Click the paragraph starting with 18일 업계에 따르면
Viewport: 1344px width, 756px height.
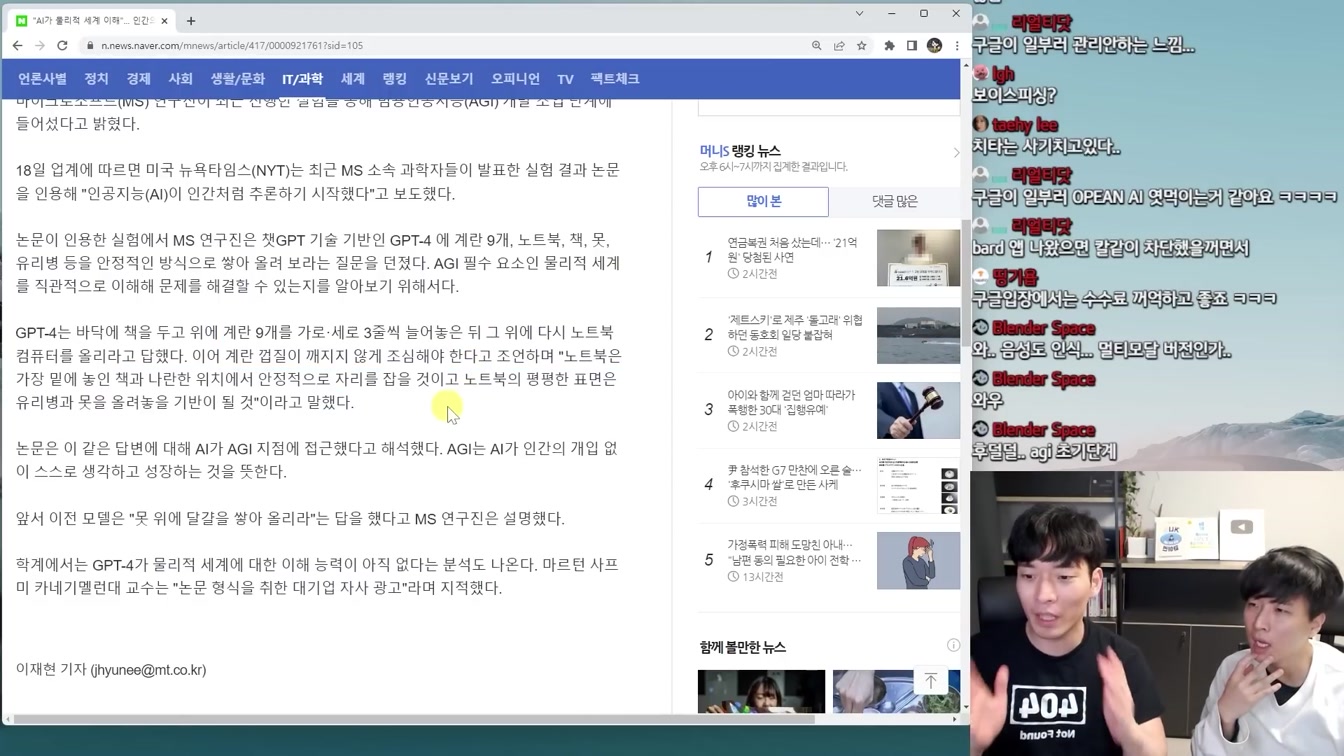pyautogui.click(x=318, y=182)
